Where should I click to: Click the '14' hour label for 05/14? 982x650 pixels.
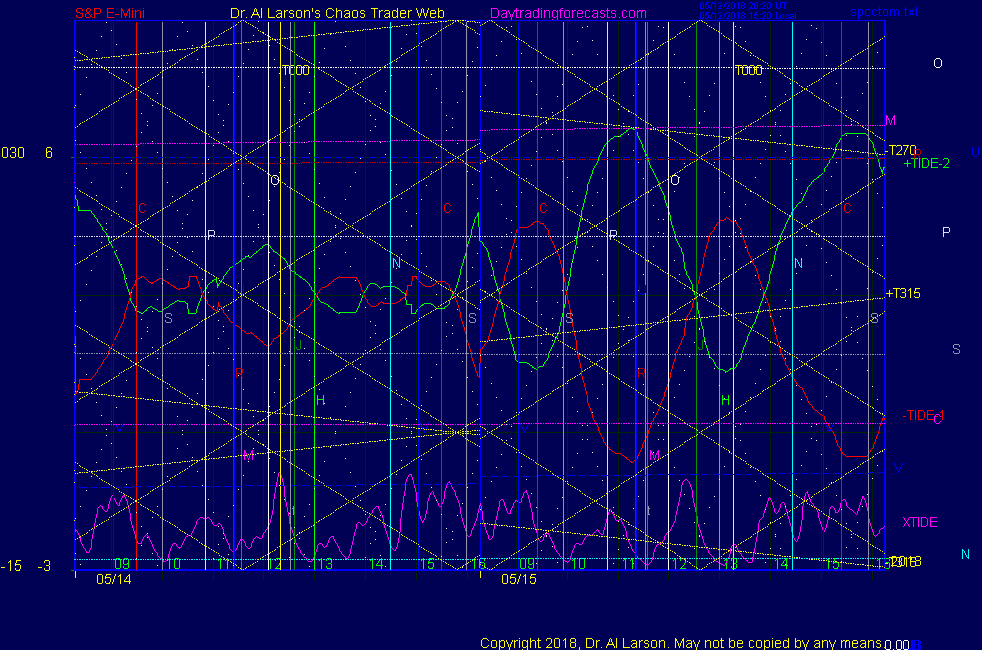click(x=376, y=564)
